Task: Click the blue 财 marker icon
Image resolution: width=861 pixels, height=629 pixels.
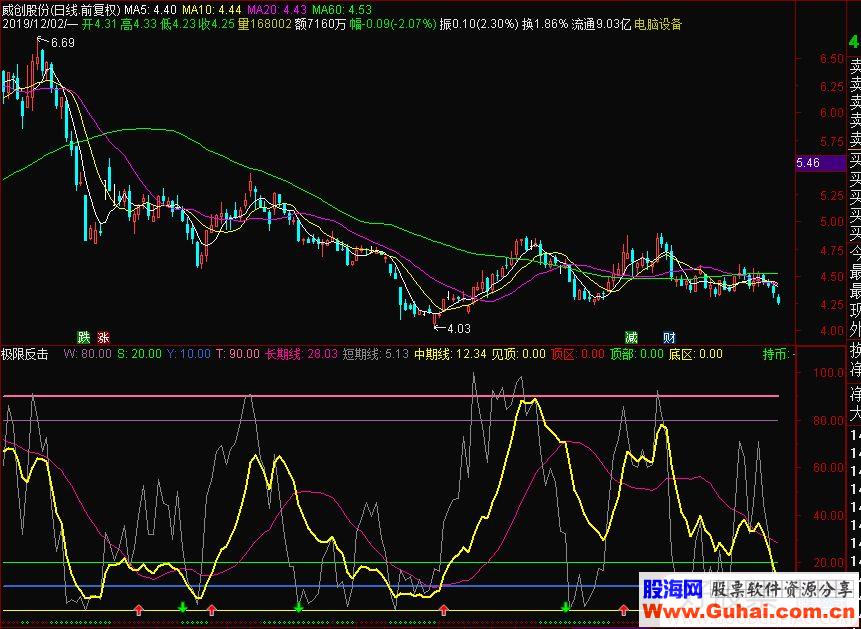Action: point(669,337)
